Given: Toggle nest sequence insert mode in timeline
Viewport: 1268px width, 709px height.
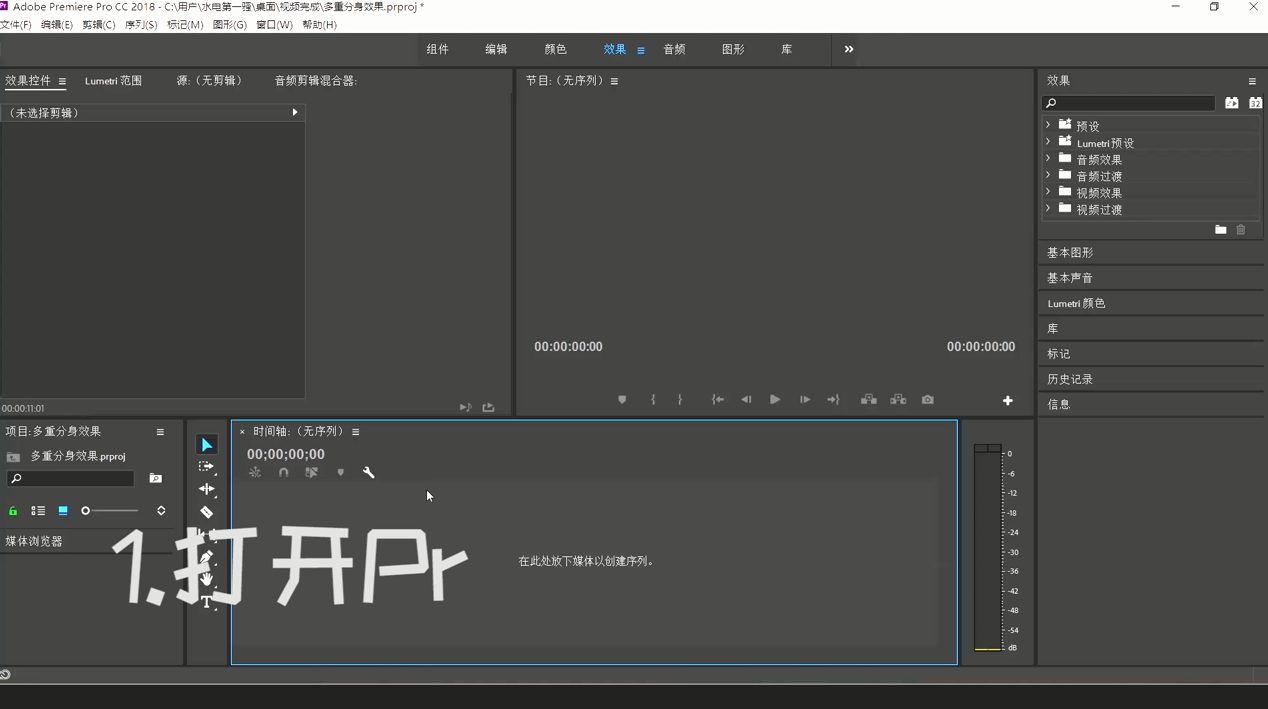Looking at the screenshot, I should [x=255, y=472].
